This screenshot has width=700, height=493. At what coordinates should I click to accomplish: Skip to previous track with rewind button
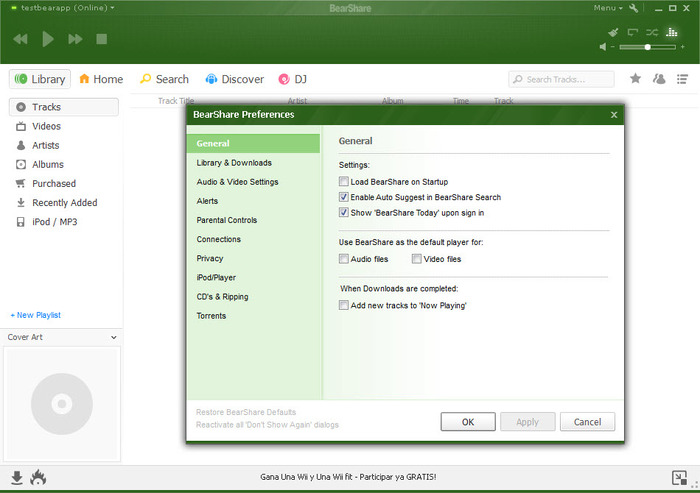[21, 39]
